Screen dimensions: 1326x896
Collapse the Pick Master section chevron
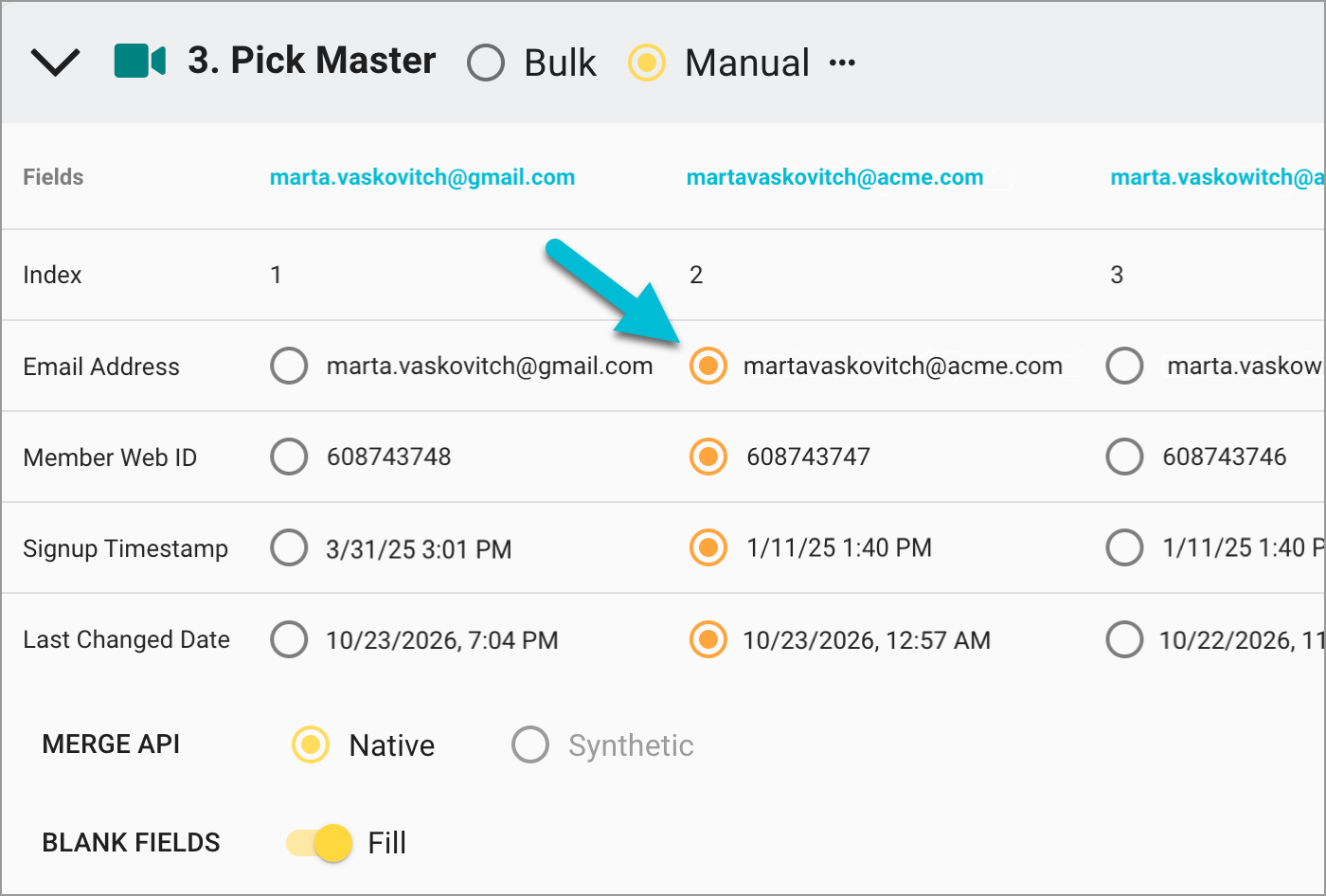pos(56,63)
